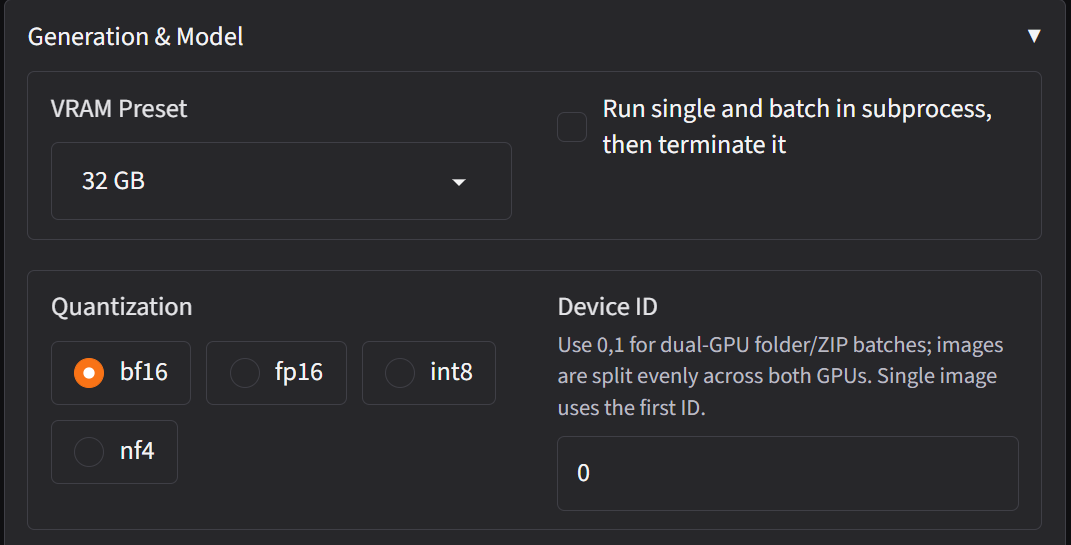Viewport: 1071px width, 545px height.
Task: Collapse section using the white triangle arrow
Action: click(1034, 36)
